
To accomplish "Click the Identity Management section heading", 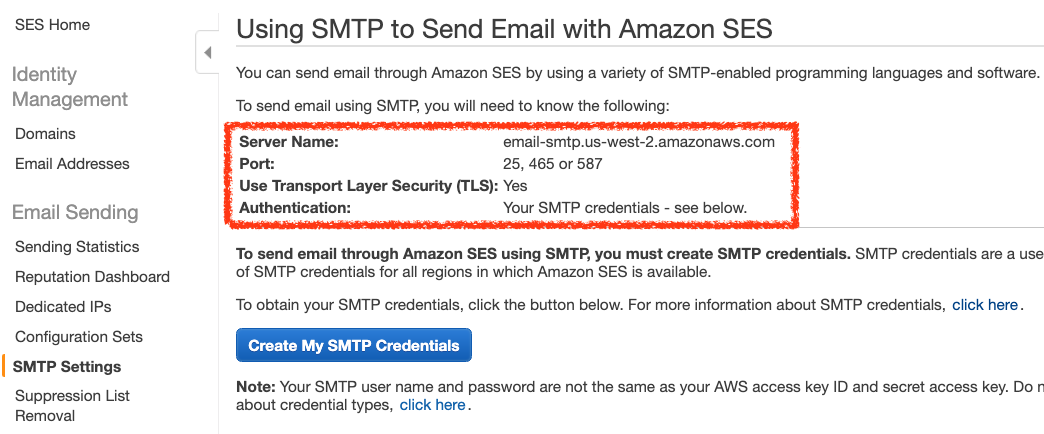I will point(70,87).
